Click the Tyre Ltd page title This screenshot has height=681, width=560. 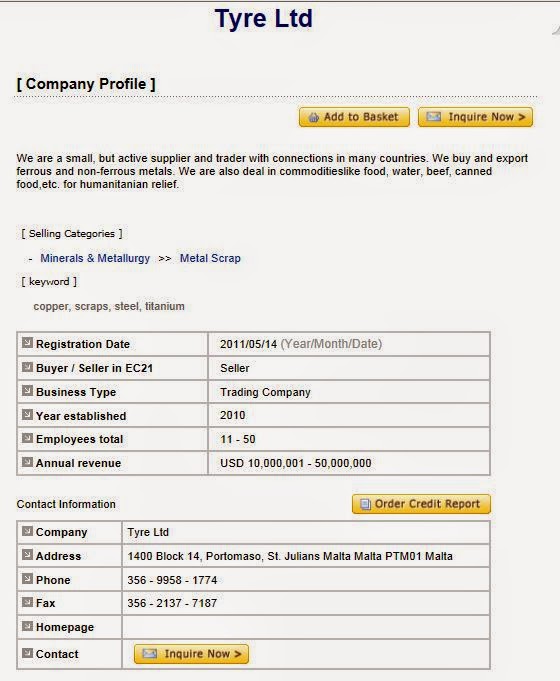tap(264, 18)
